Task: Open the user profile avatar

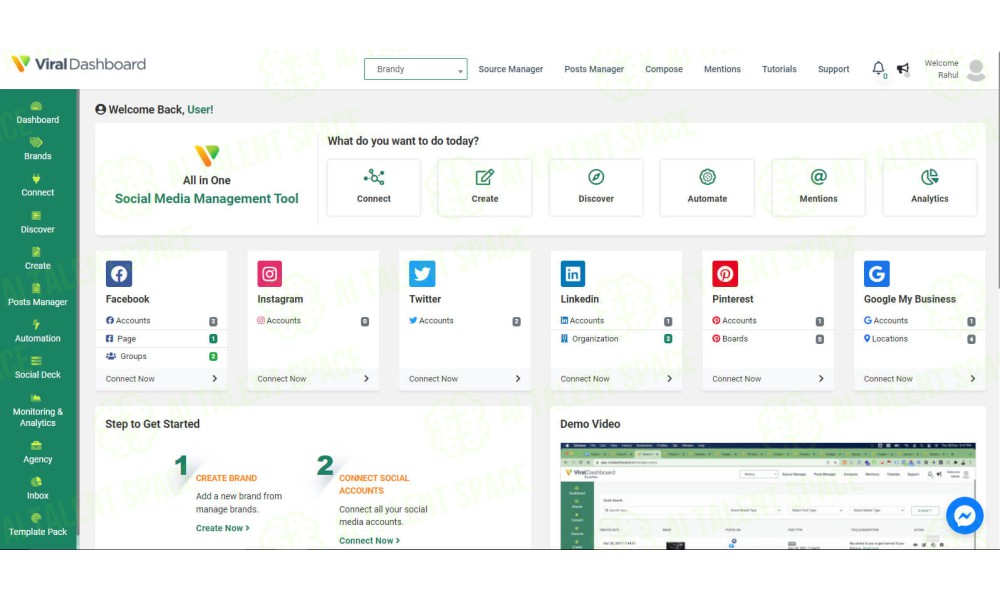Action: coord(976,70)
